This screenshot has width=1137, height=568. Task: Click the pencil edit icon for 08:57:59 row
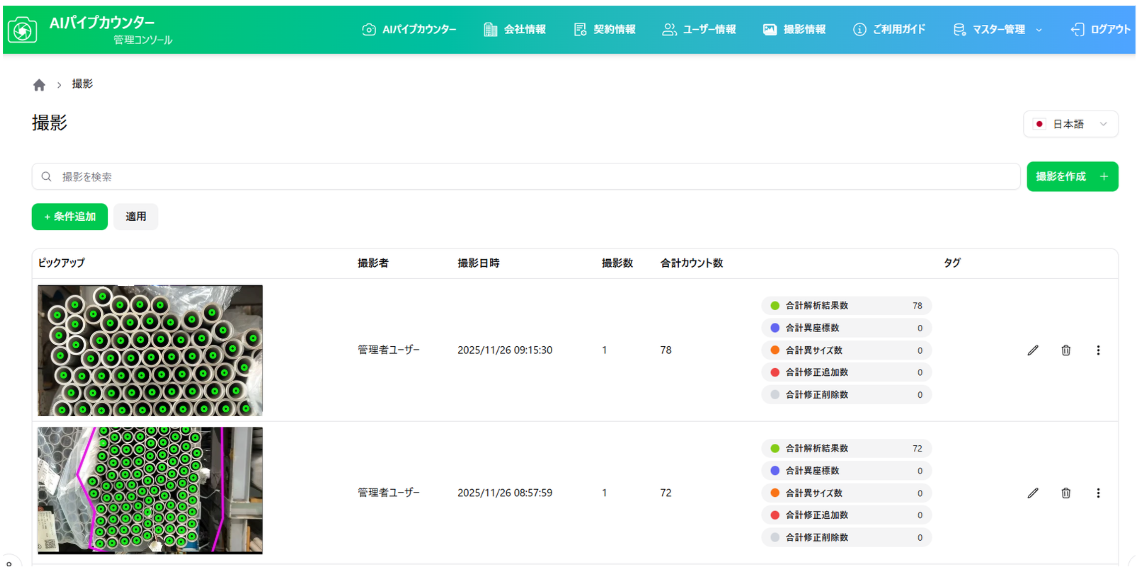pos(1033,493)
